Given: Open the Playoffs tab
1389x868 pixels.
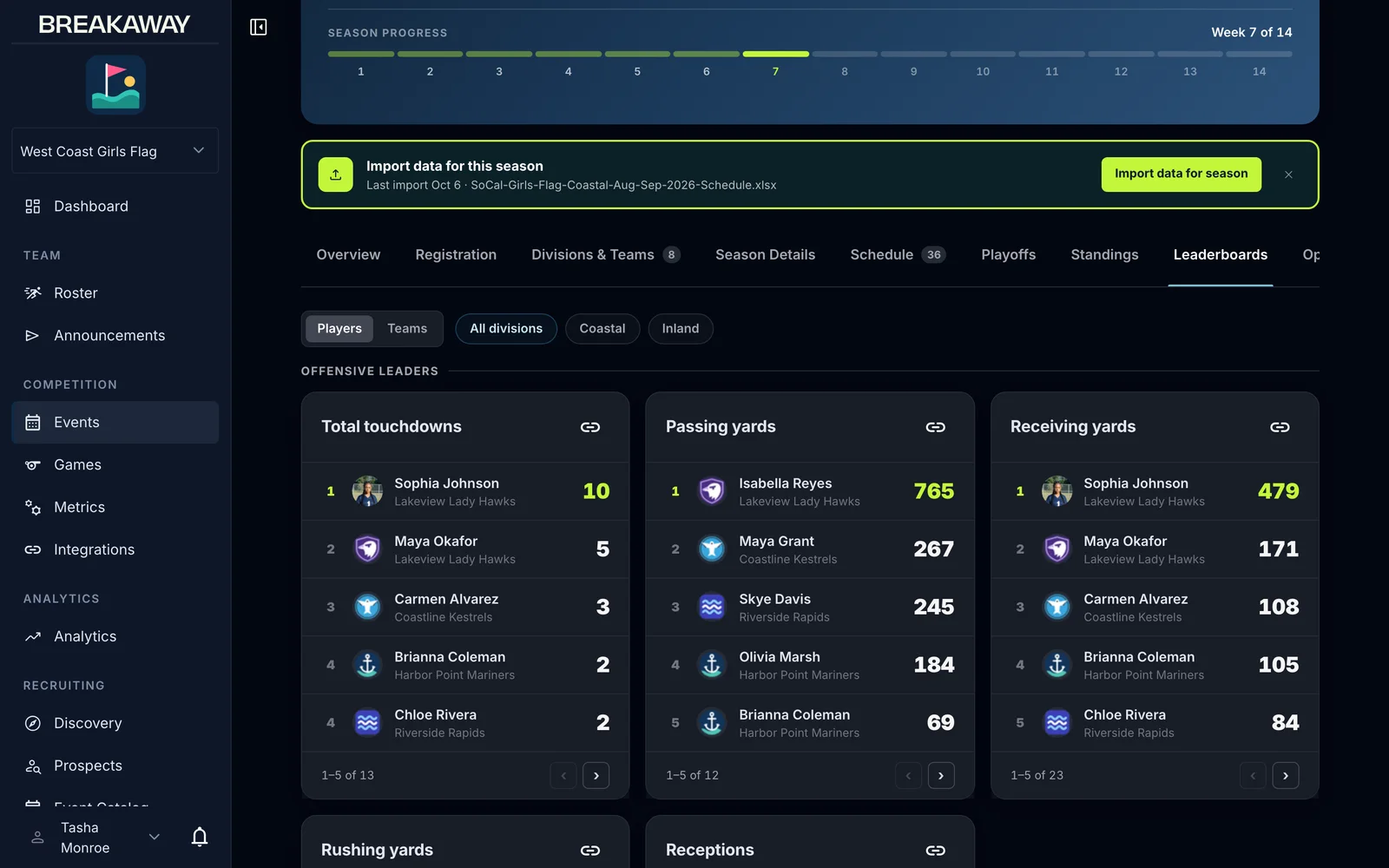Looking at the screenshot, I should click(x=1008, y=254).
